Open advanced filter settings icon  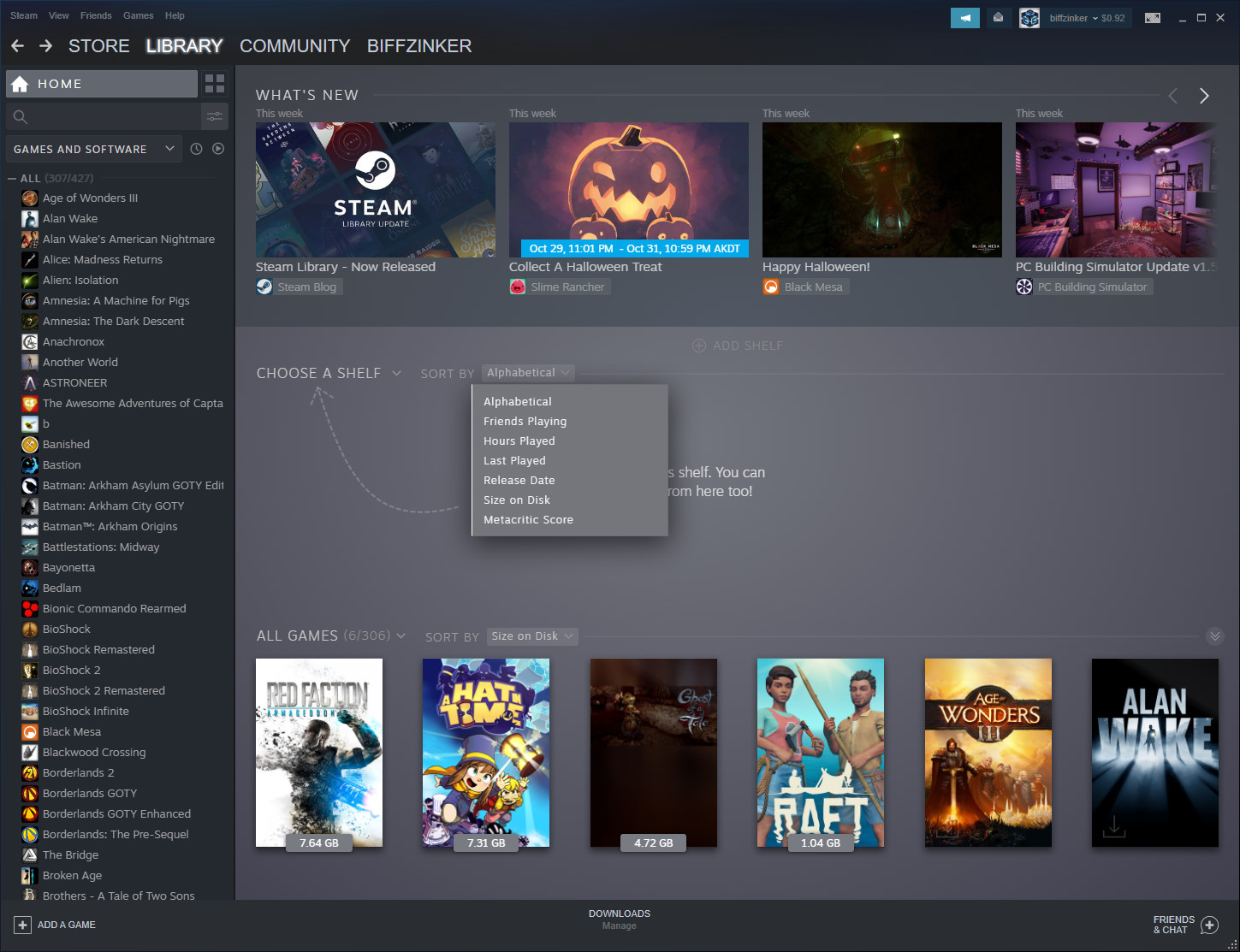[215, 116]
